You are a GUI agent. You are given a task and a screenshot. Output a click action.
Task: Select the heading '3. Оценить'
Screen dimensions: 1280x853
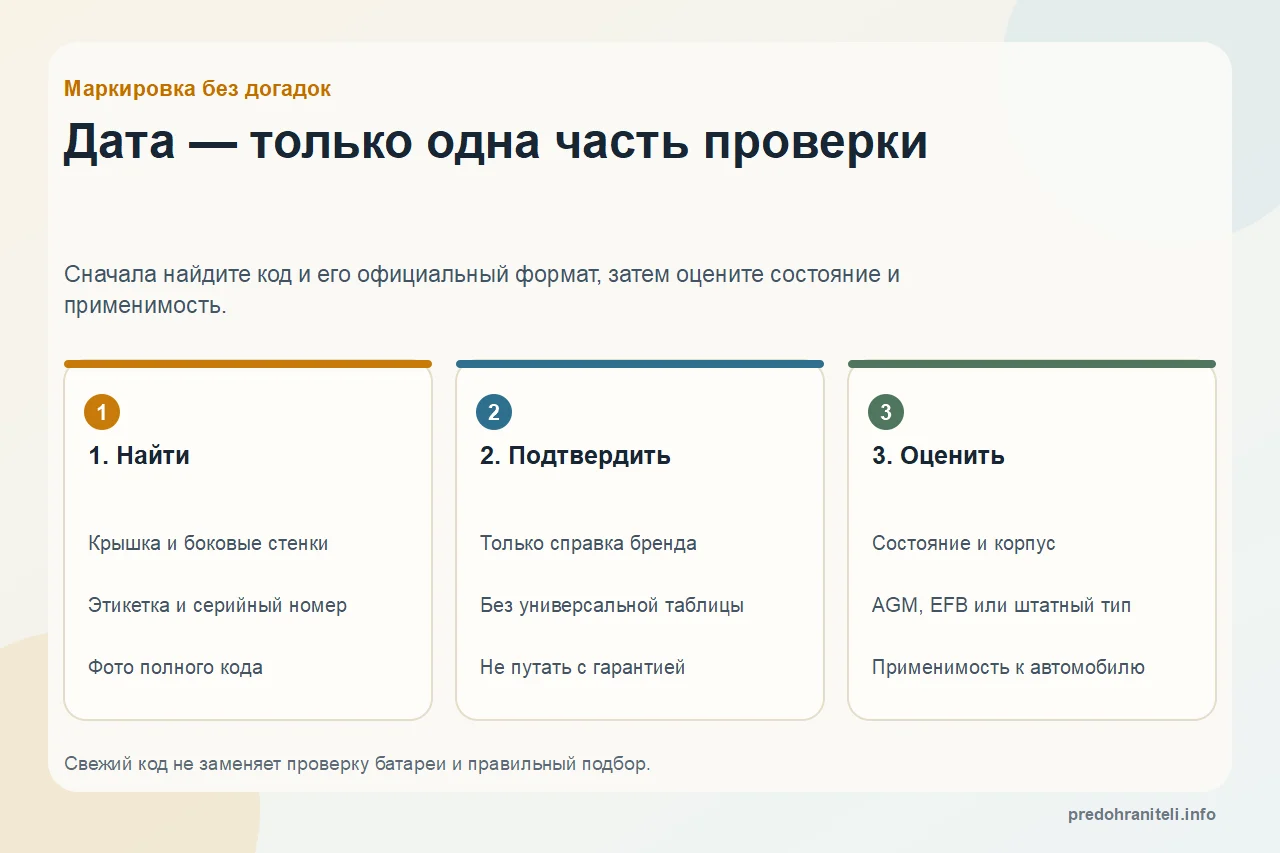click(938, 456)
